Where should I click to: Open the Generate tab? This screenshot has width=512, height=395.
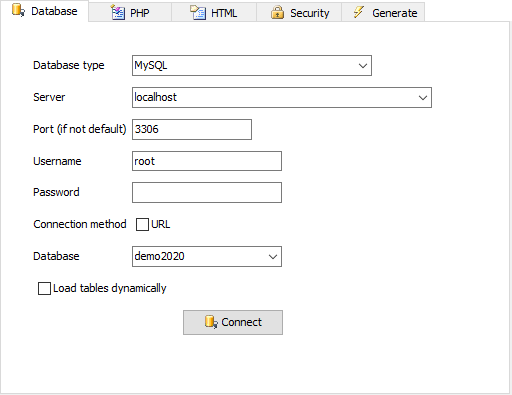pos(383,13)
